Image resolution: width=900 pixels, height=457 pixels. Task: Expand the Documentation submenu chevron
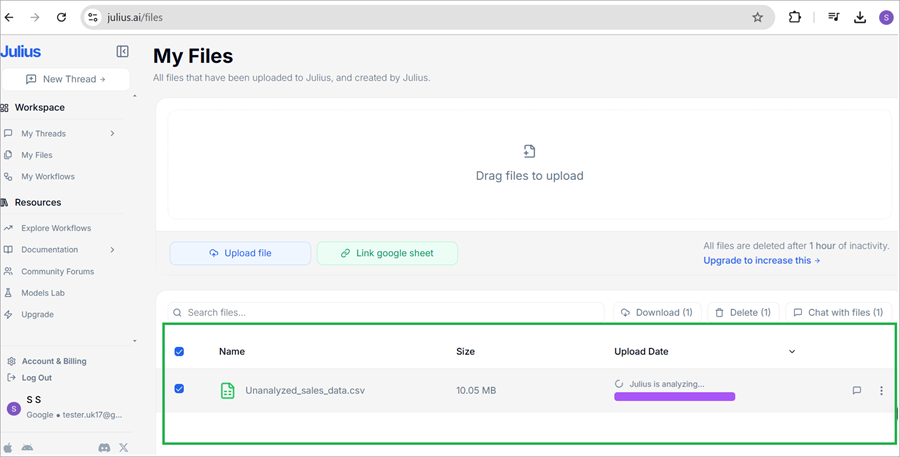click(x=112, y=250)
